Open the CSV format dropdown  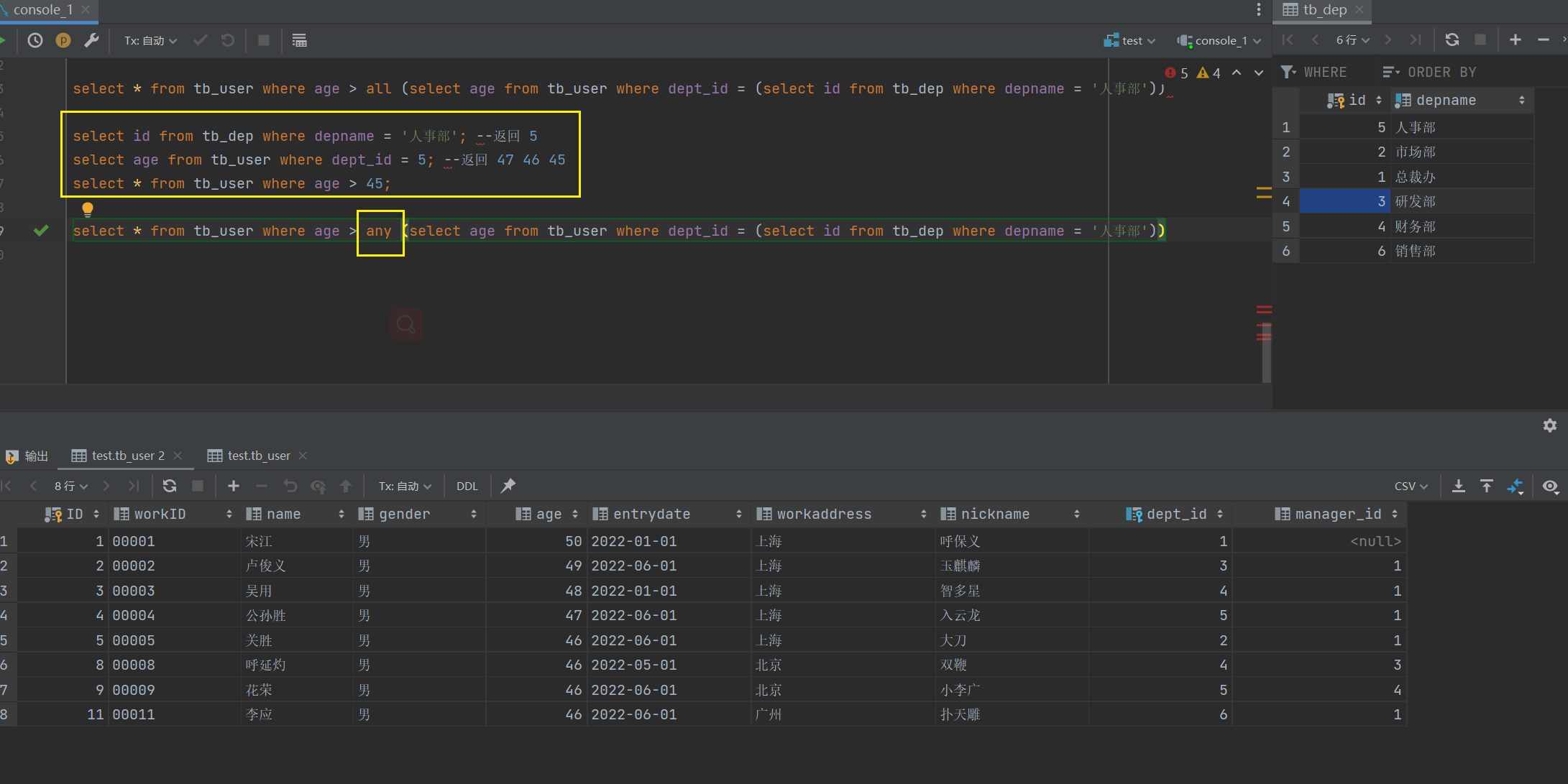pyautogui.click(x=1411, y=486)
